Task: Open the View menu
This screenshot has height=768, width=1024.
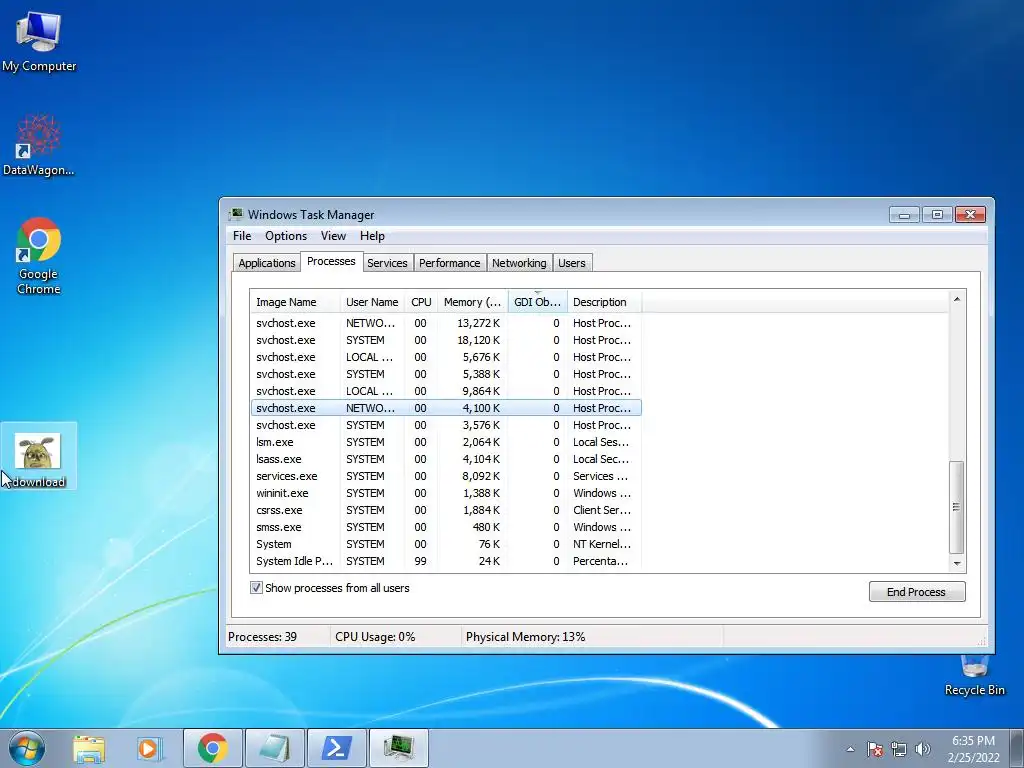Action: tap(333, 236)
